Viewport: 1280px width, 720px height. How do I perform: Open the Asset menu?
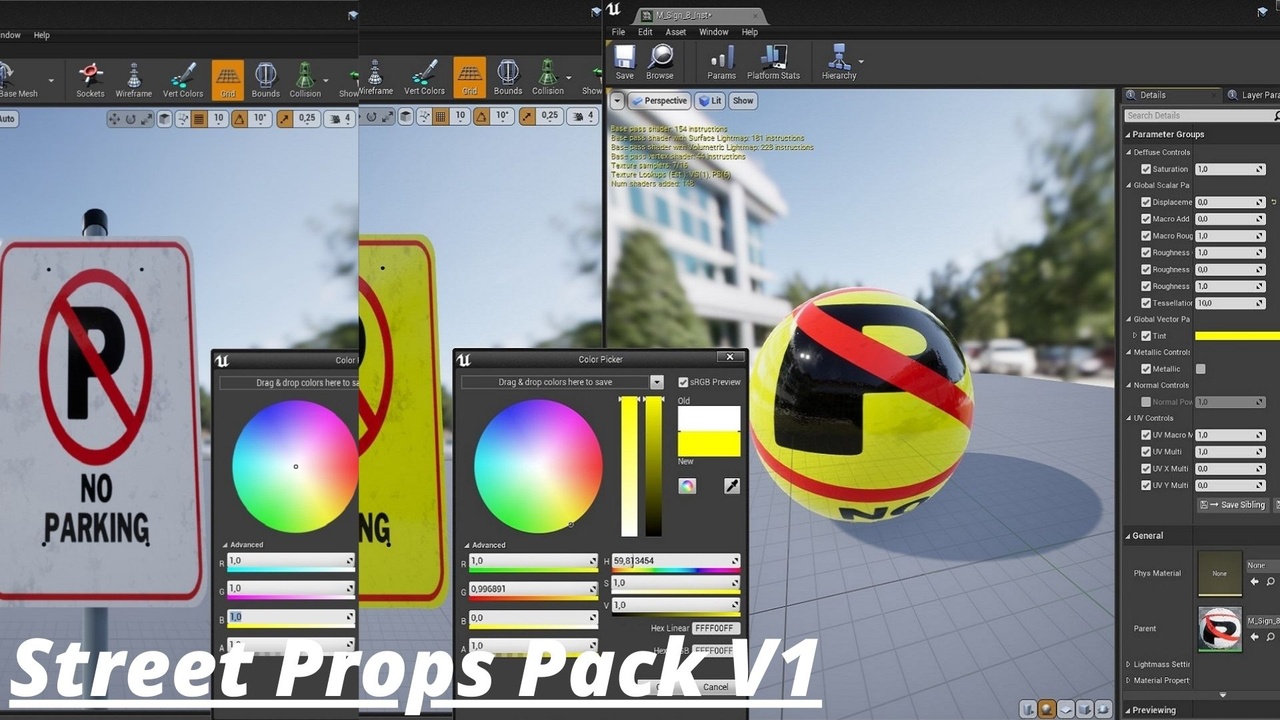pyautogui.click(x=676, y=32)
